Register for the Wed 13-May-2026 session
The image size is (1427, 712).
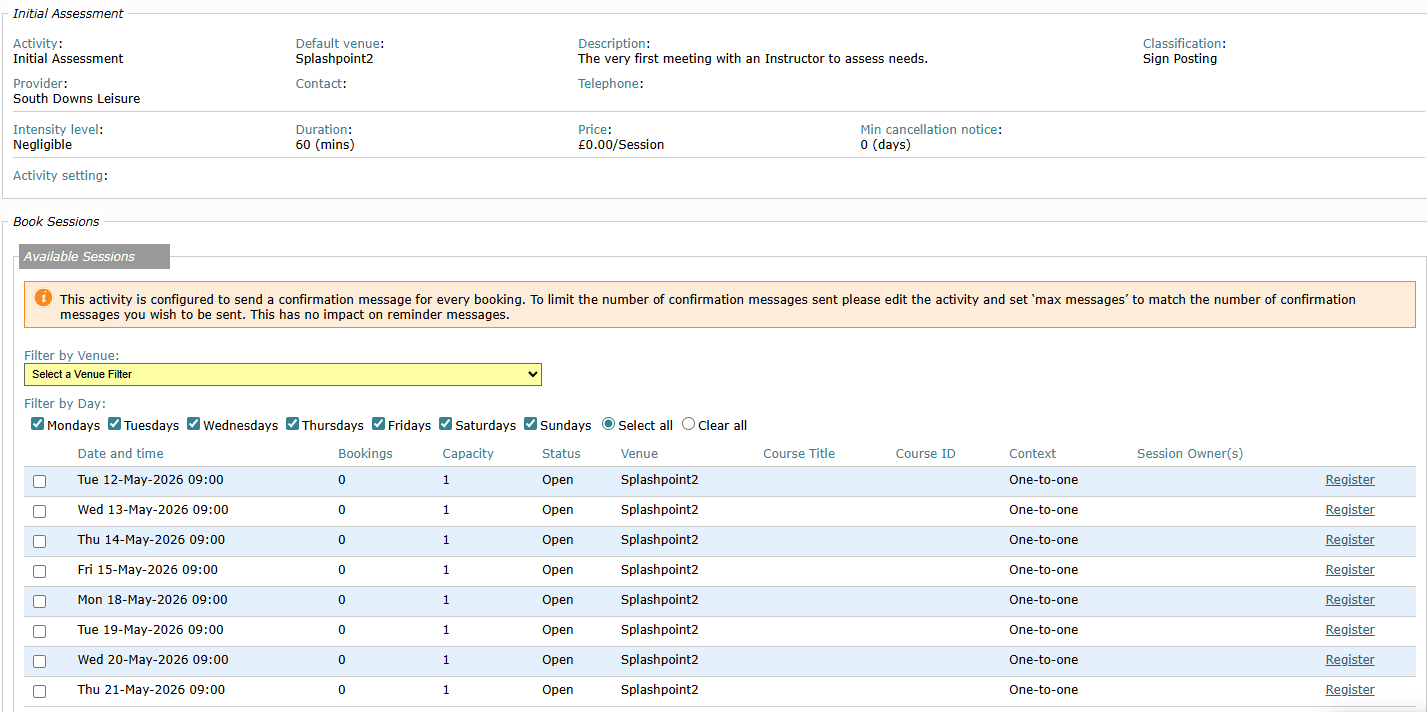1350,510
